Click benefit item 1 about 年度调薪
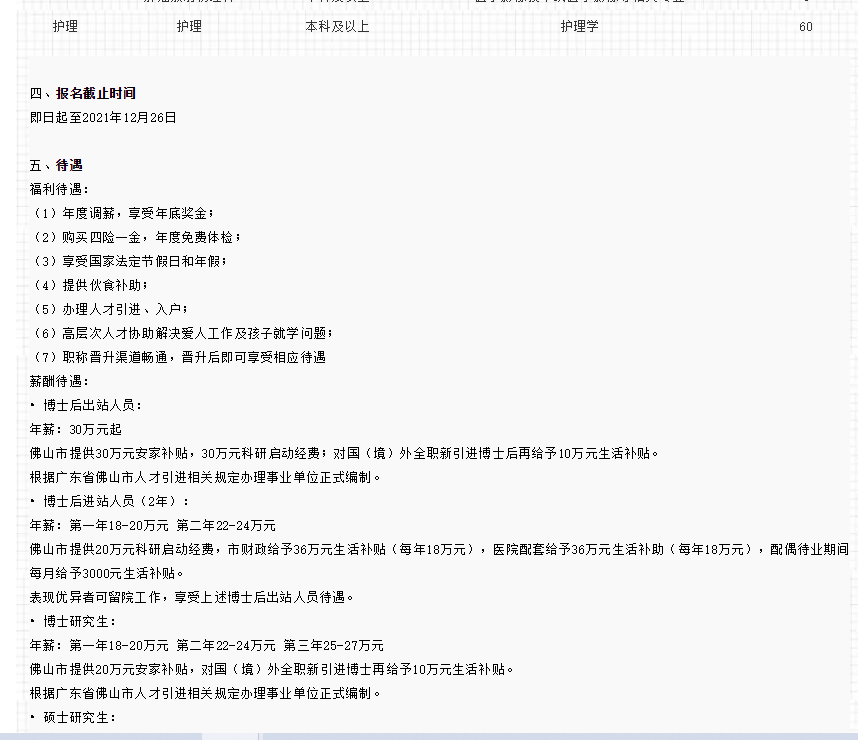 point(123,213)
